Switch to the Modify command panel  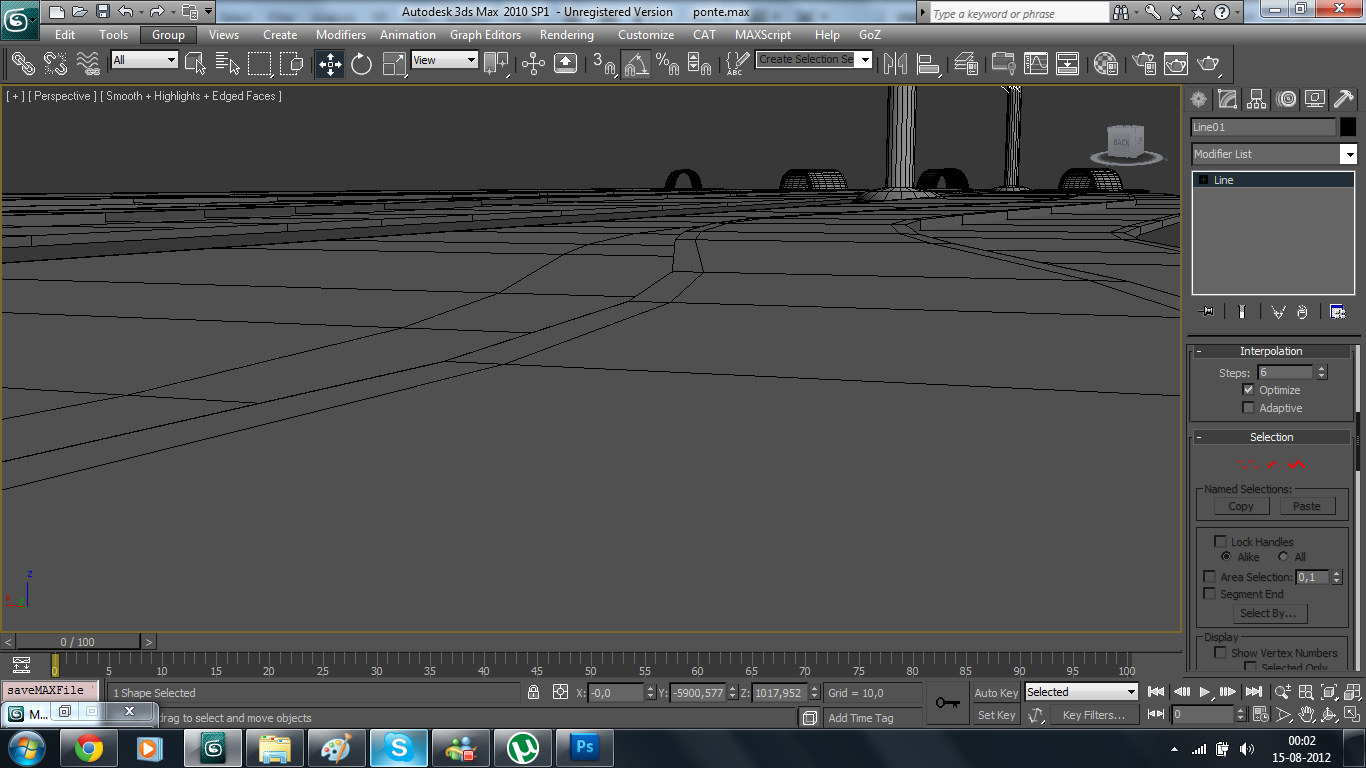coord(1227,98)
